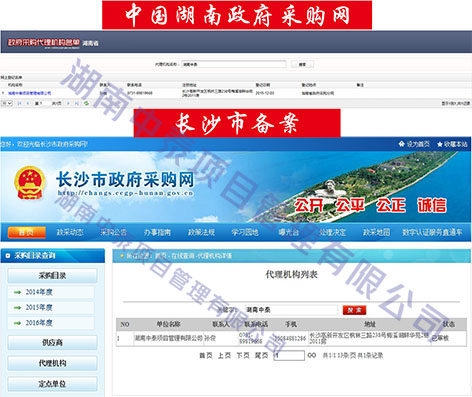472x397 pixels.
Task: Click the next page arrow in top pager
Action: pyautogui.click(x=68, y=103)
